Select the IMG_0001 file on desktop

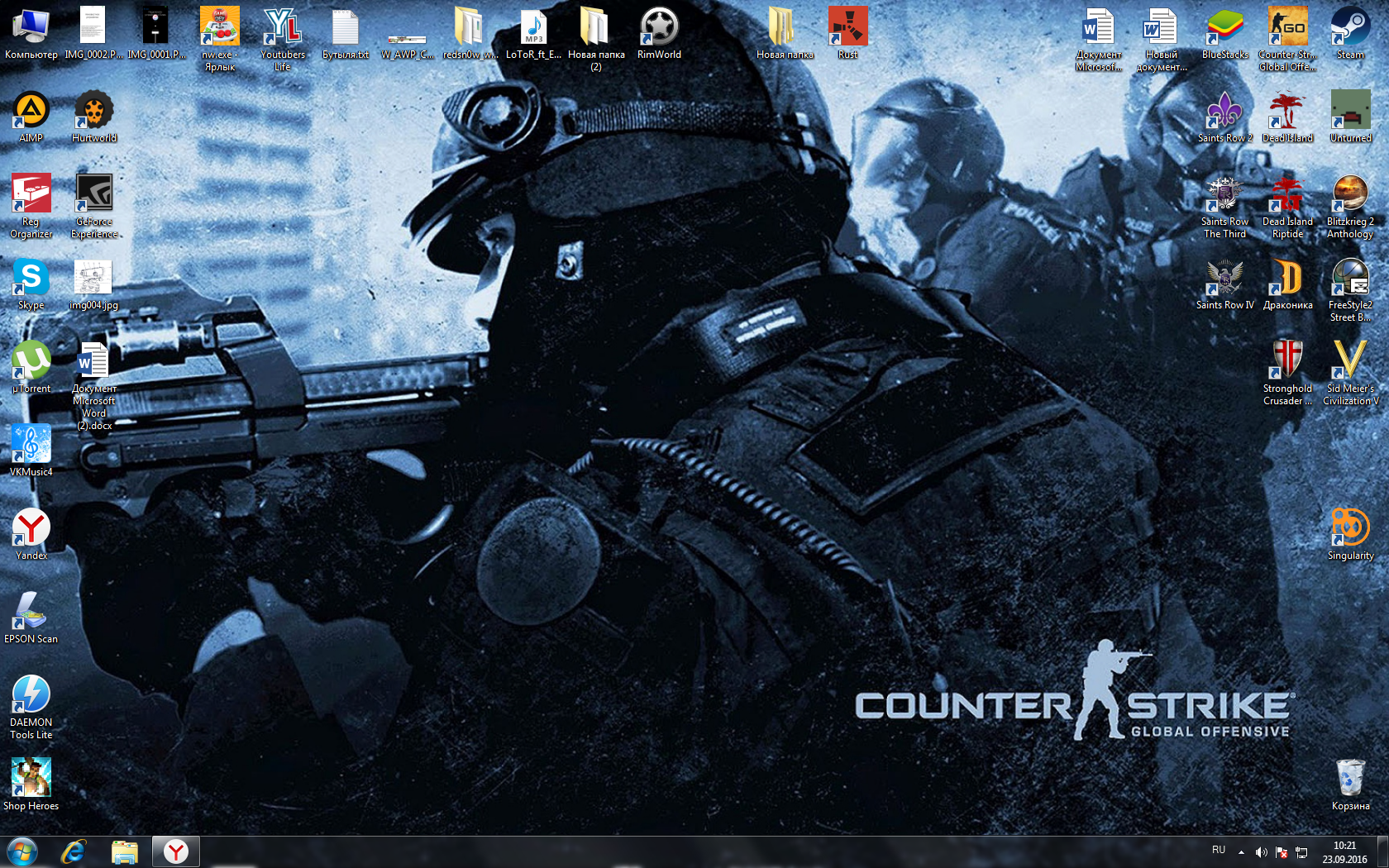[x=156, y=33]
